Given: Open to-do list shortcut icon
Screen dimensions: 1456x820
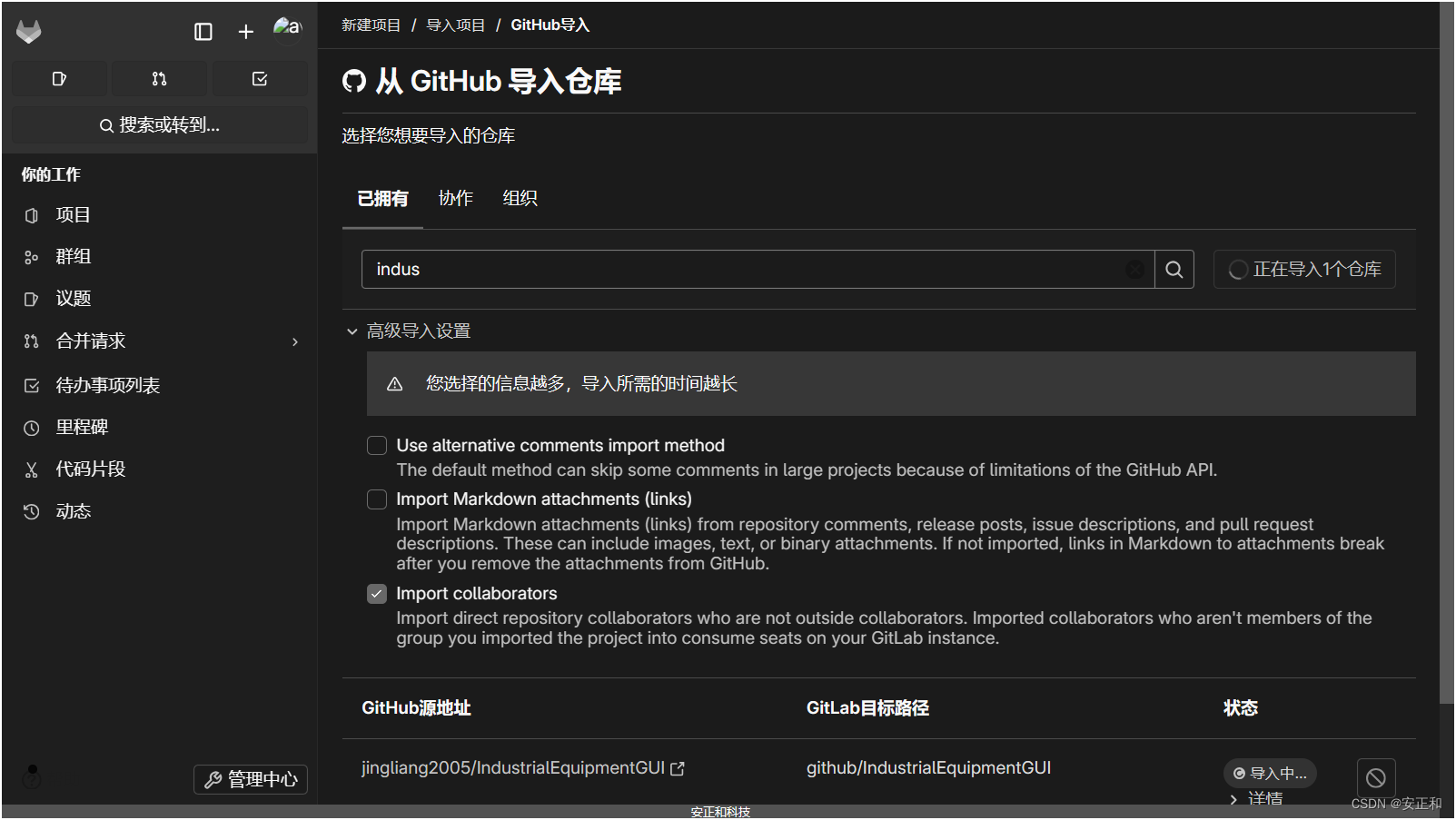Looking at the screenshot, I should coord(260,79).
